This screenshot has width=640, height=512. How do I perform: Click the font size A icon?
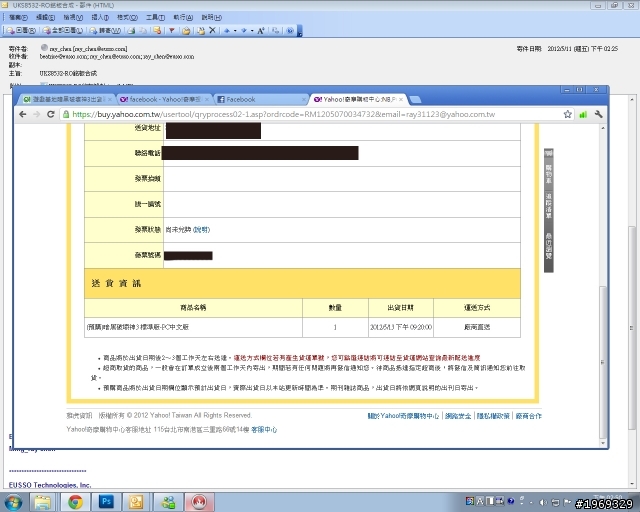[x=261, y=31]
